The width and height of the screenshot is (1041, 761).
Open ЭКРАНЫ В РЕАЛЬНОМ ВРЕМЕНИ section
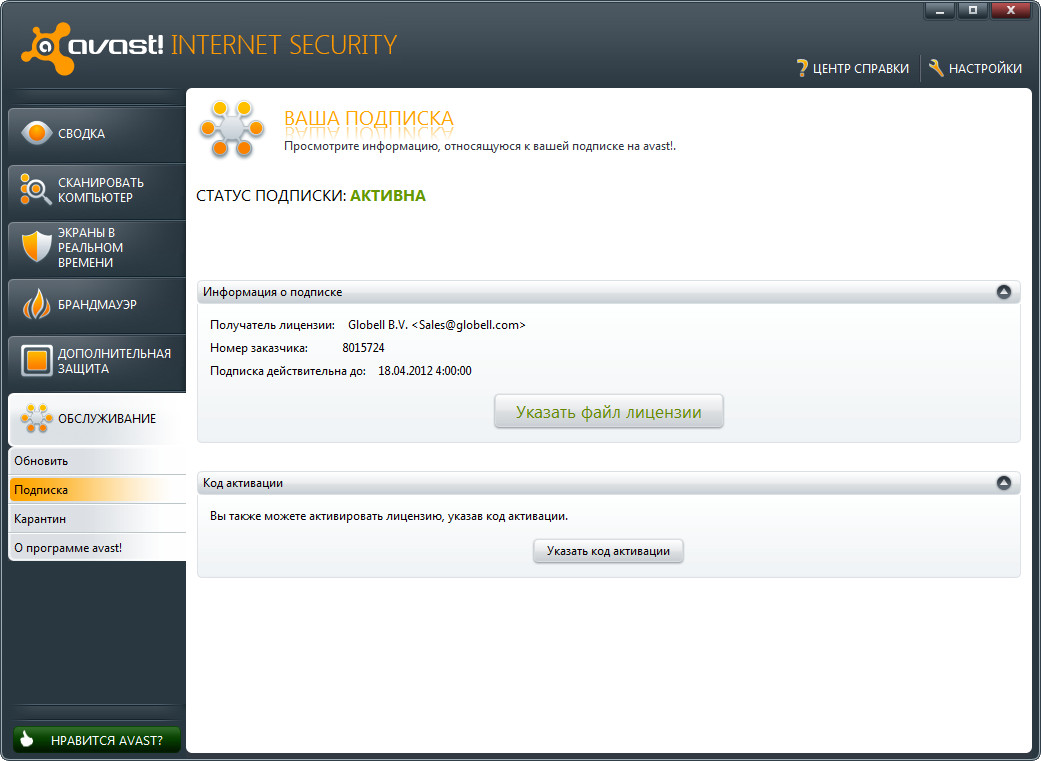[97, 247]
